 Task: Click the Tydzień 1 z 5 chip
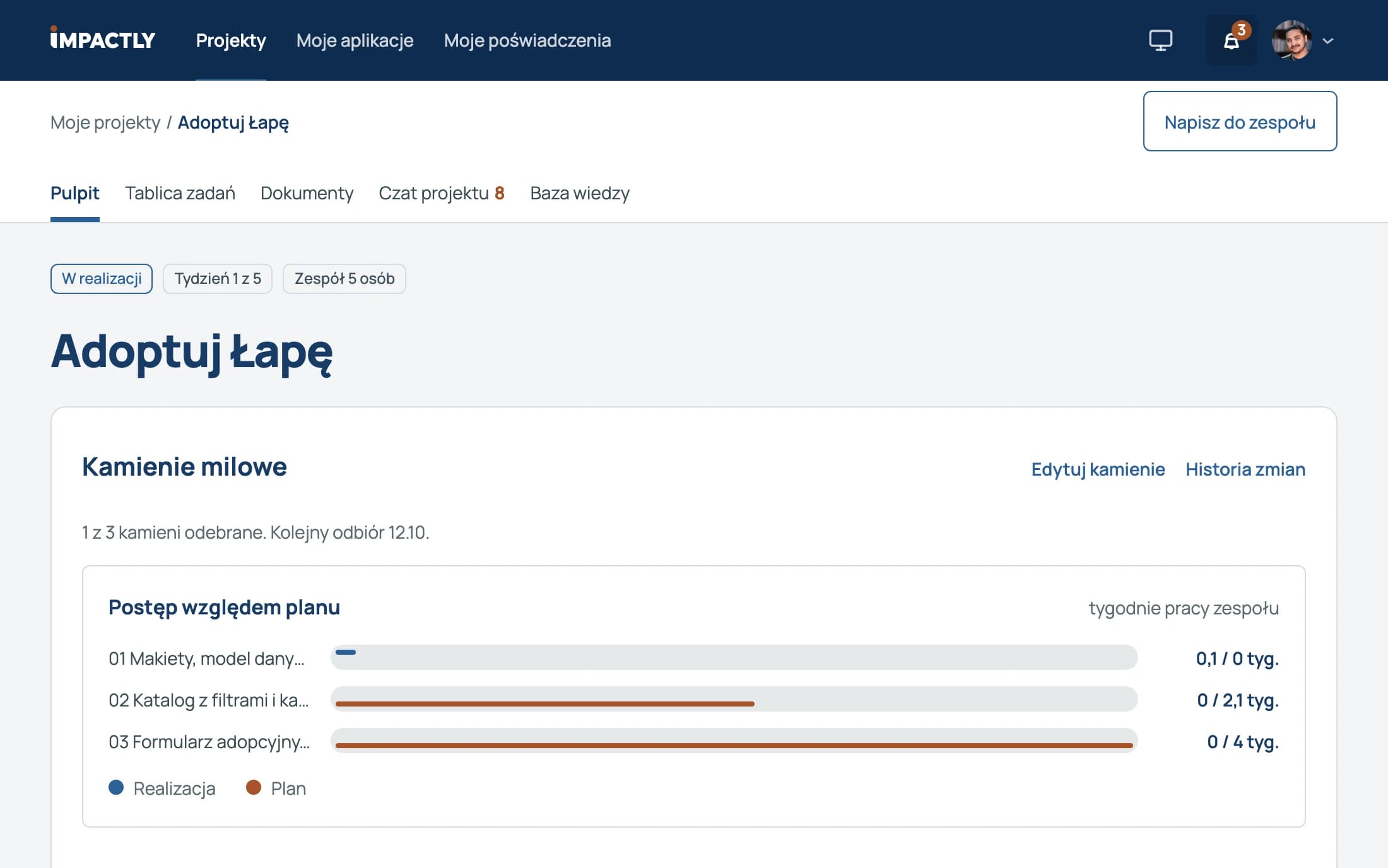218,279
